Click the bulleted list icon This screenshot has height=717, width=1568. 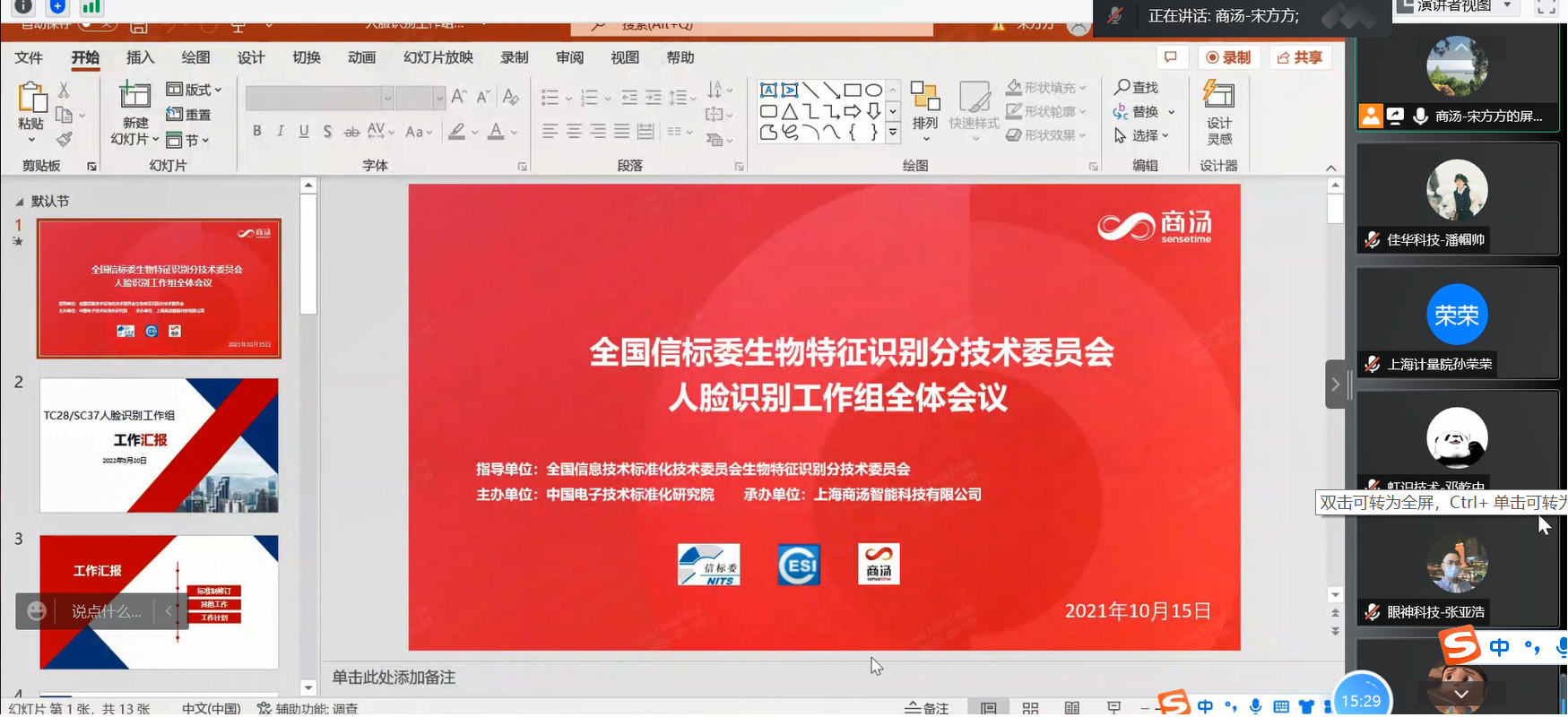click(x=550, y=97)
